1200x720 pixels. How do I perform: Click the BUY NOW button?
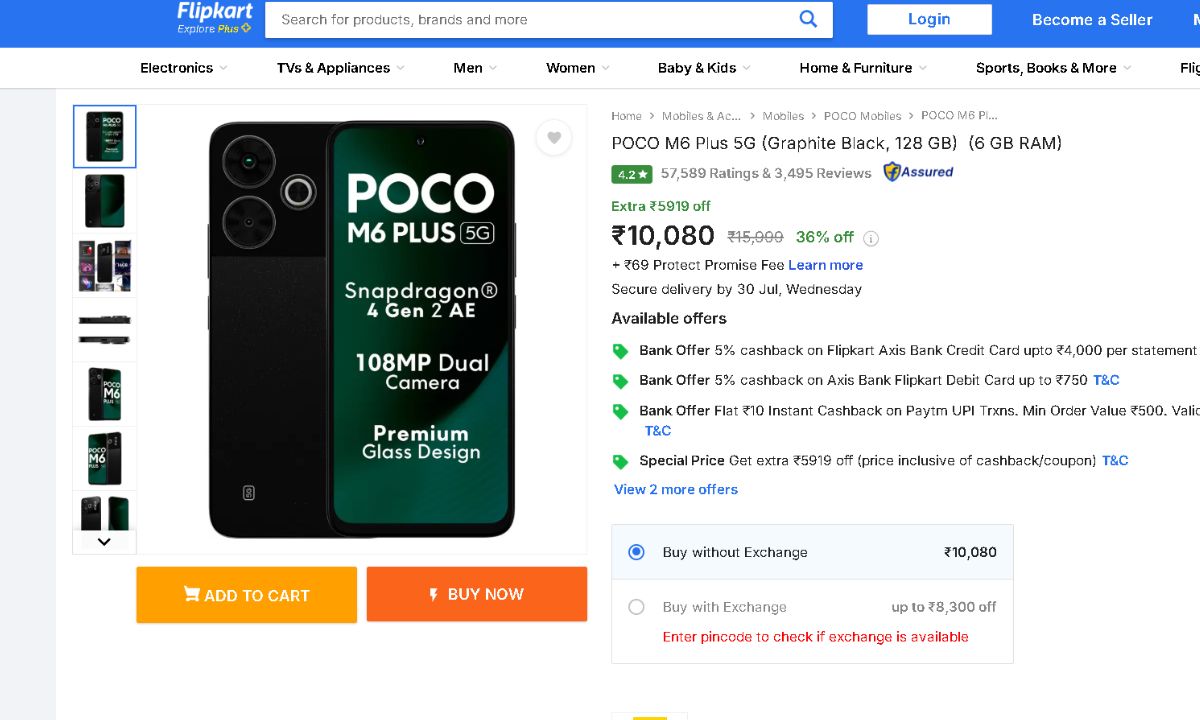point(476,594)
